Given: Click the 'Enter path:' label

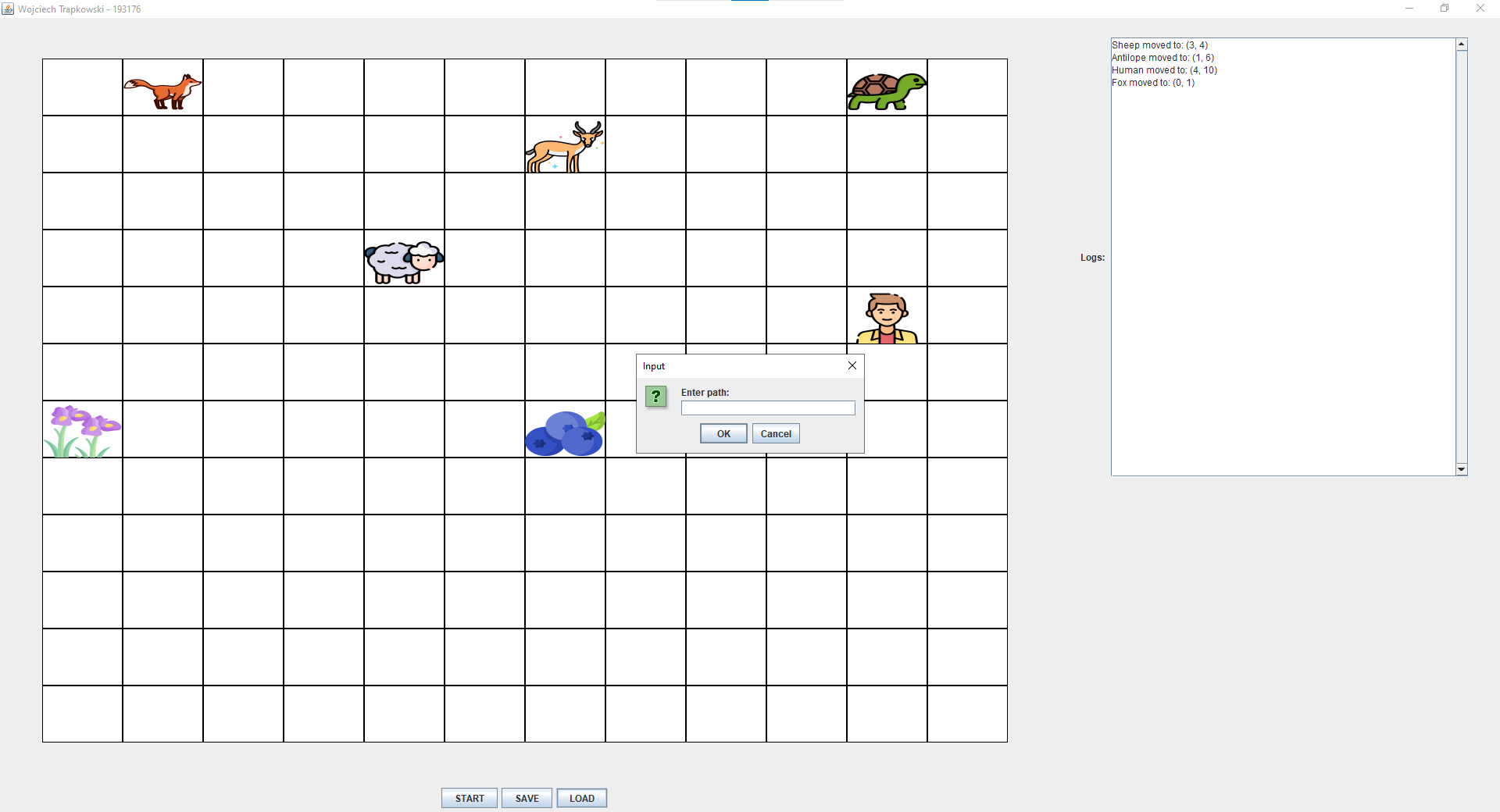Looking at the screenshot, I should (x=705, y=393).
